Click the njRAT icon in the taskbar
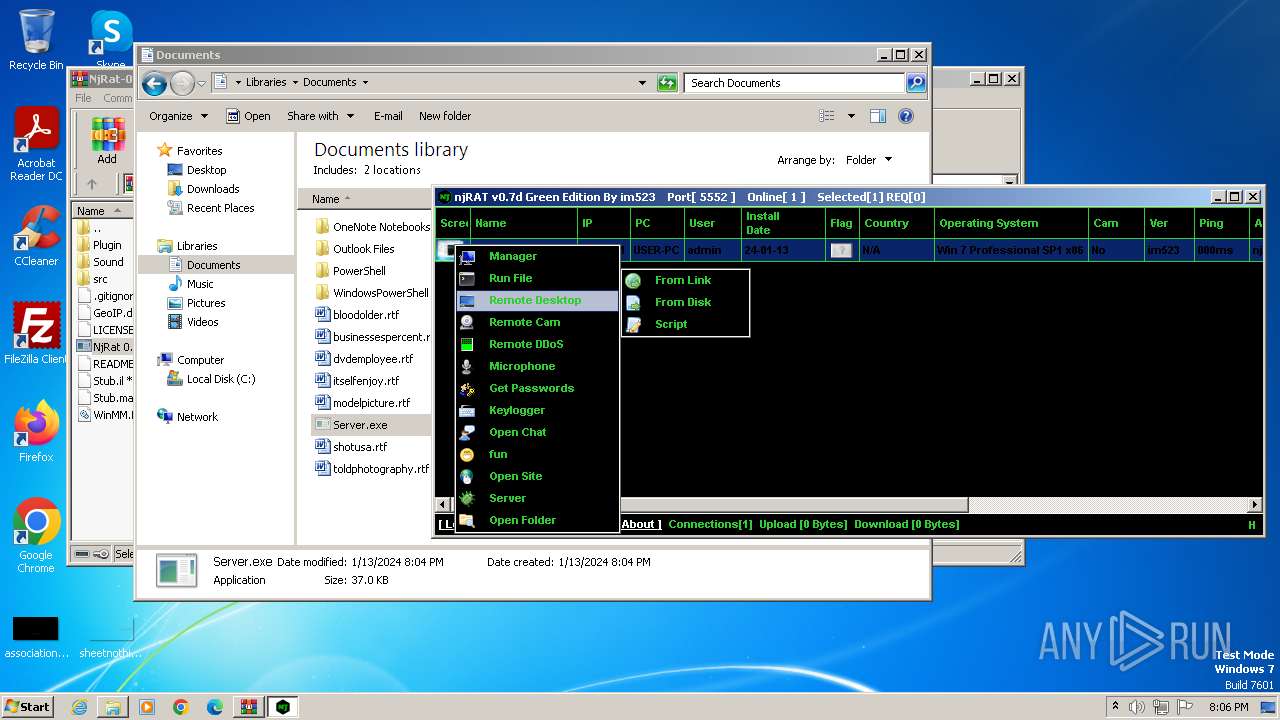1280x720 pixels. coord(283,706)
